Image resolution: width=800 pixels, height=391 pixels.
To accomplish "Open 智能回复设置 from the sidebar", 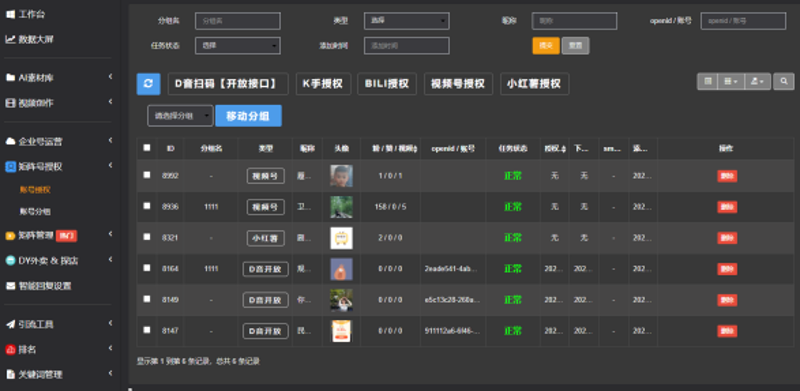I will tap(45, 286).
